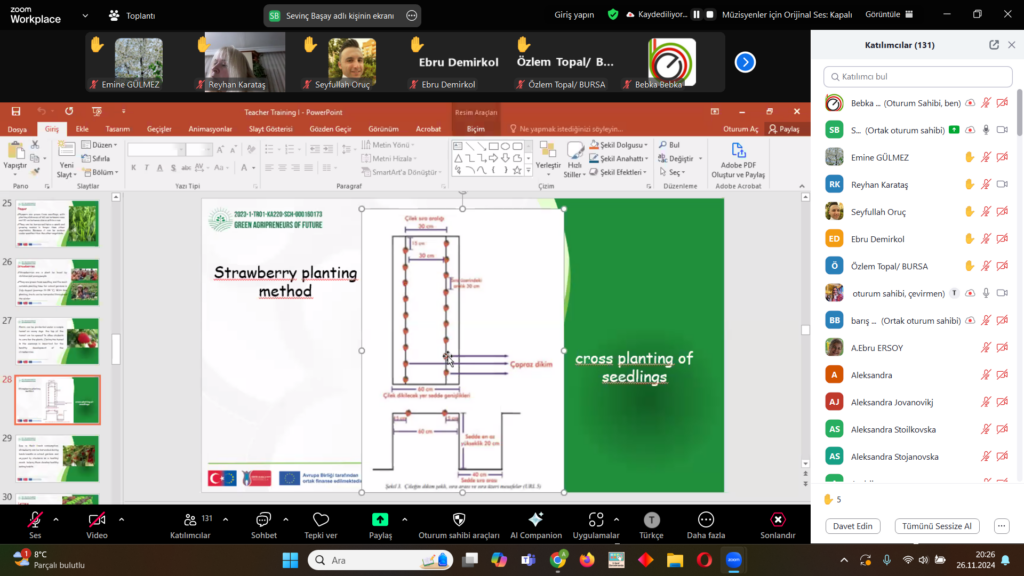Show next participants with the blue arrow
Screen dimensions: 1024x576
coord(745,62)
